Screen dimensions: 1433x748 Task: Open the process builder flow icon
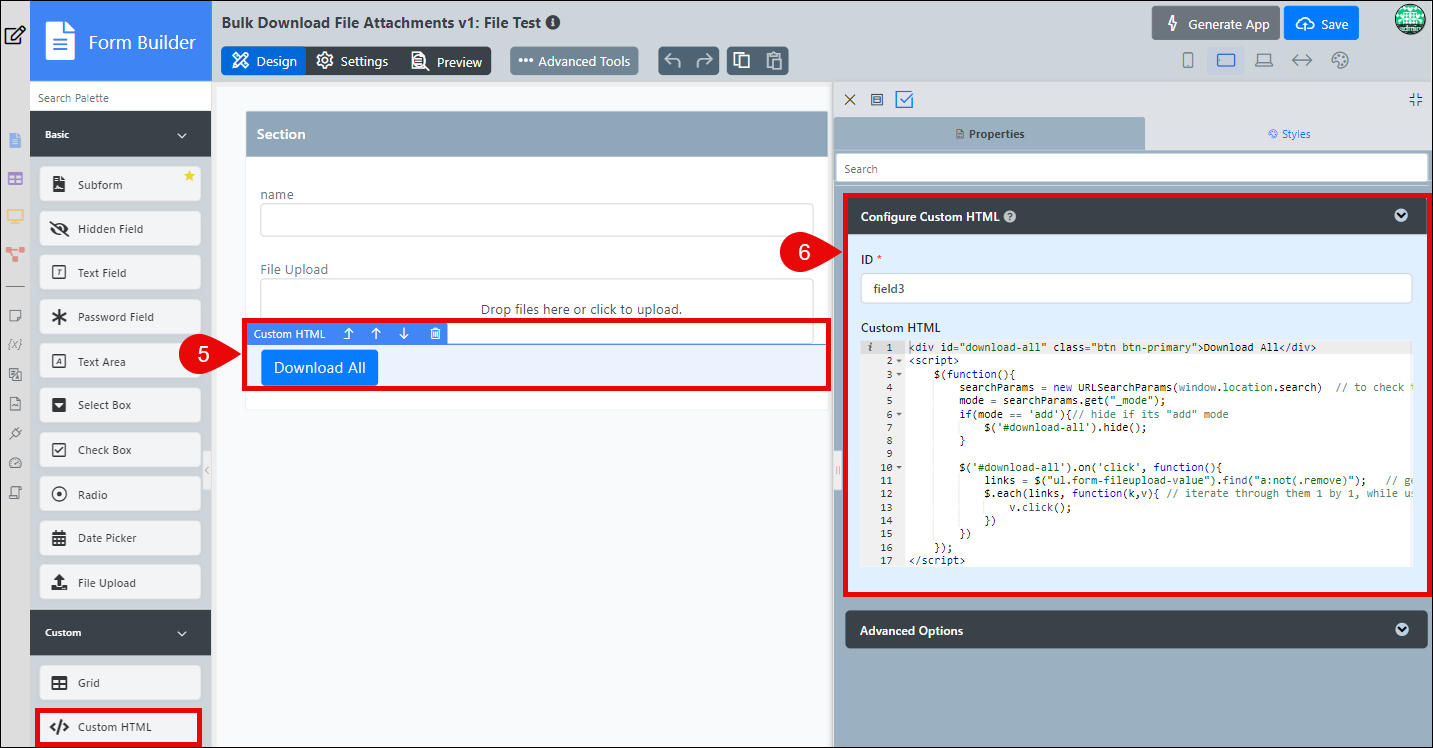[15, 254]
